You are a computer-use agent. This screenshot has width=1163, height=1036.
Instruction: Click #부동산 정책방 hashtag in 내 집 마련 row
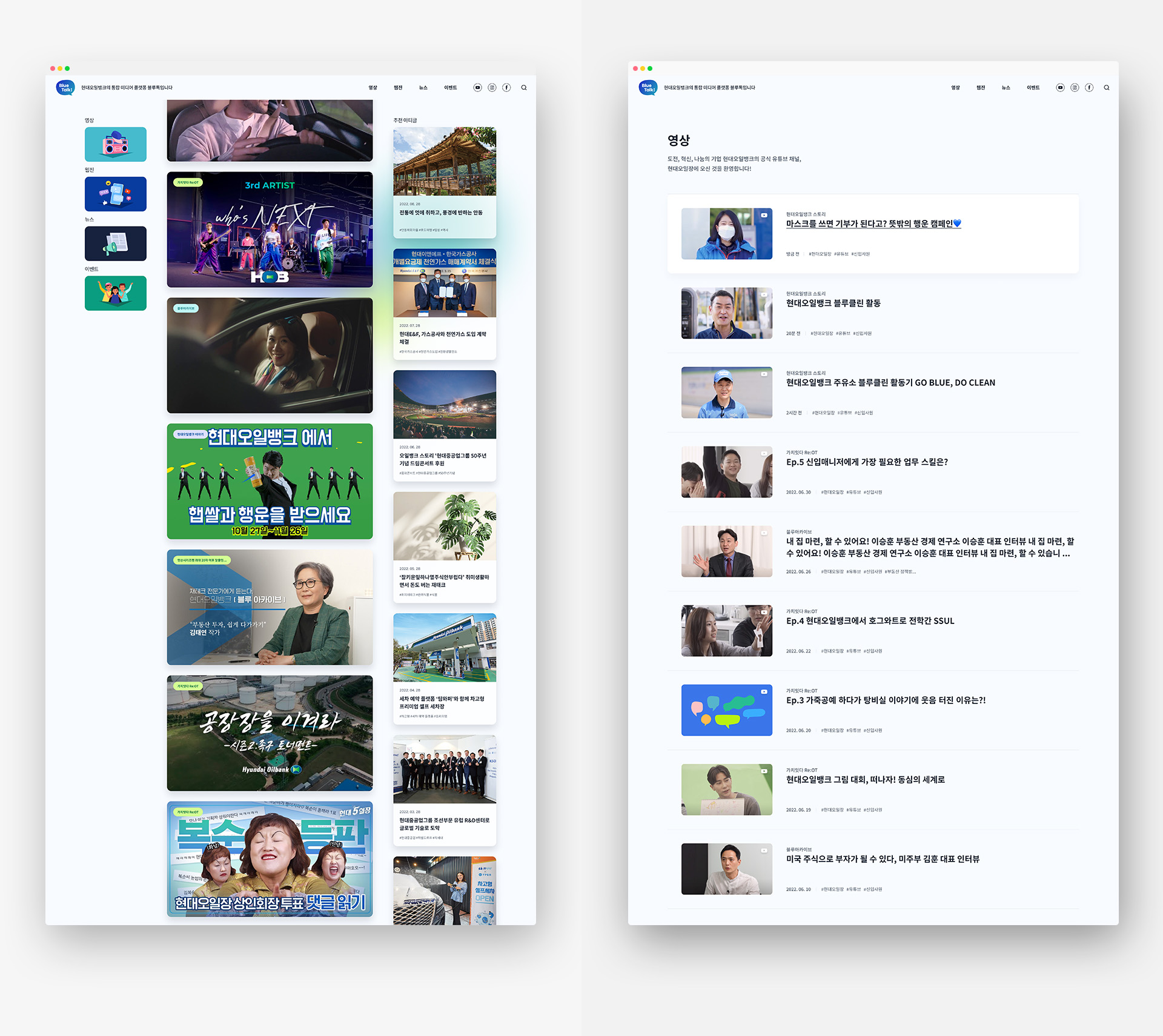pos(900,571)
